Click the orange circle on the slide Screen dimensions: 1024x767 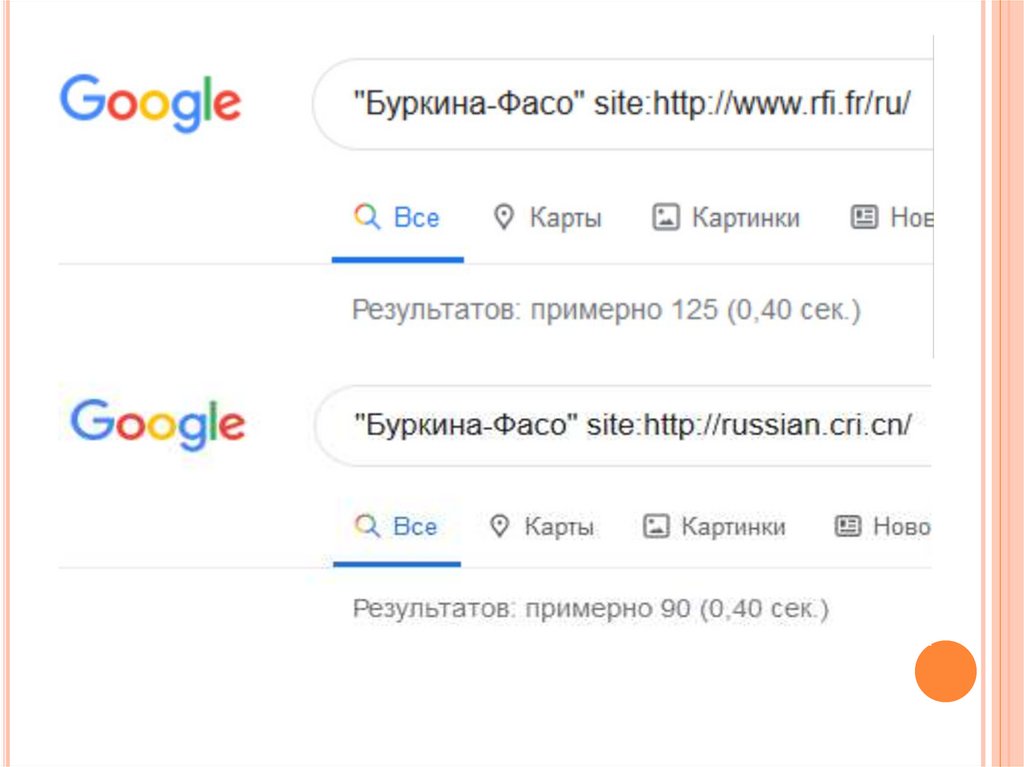(x=945, y=671)
